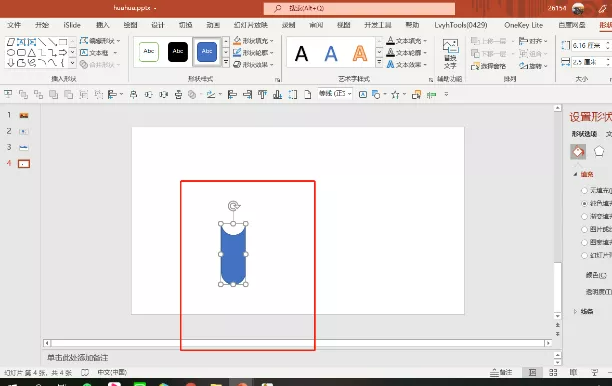Switch to the OneKey Lite tab

click(523, 25)
